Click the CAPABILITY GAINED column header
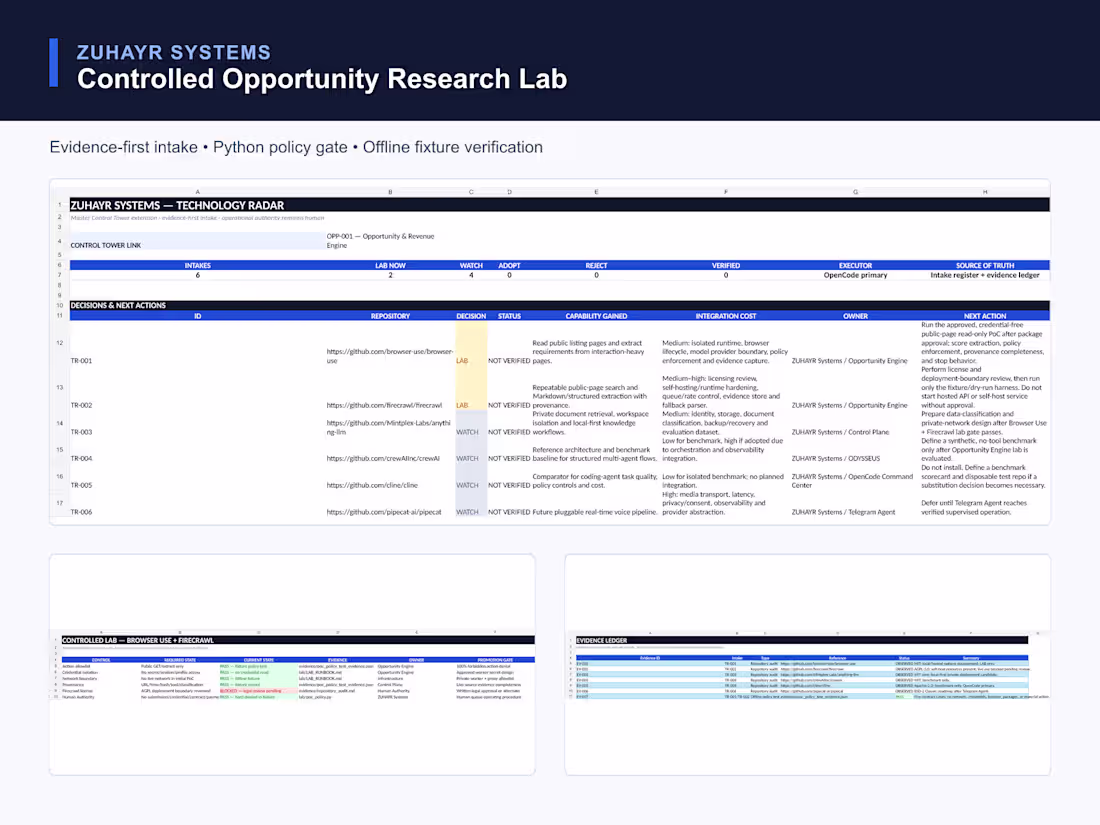Viewport: 1100px width, 825px height. point(596,316)
